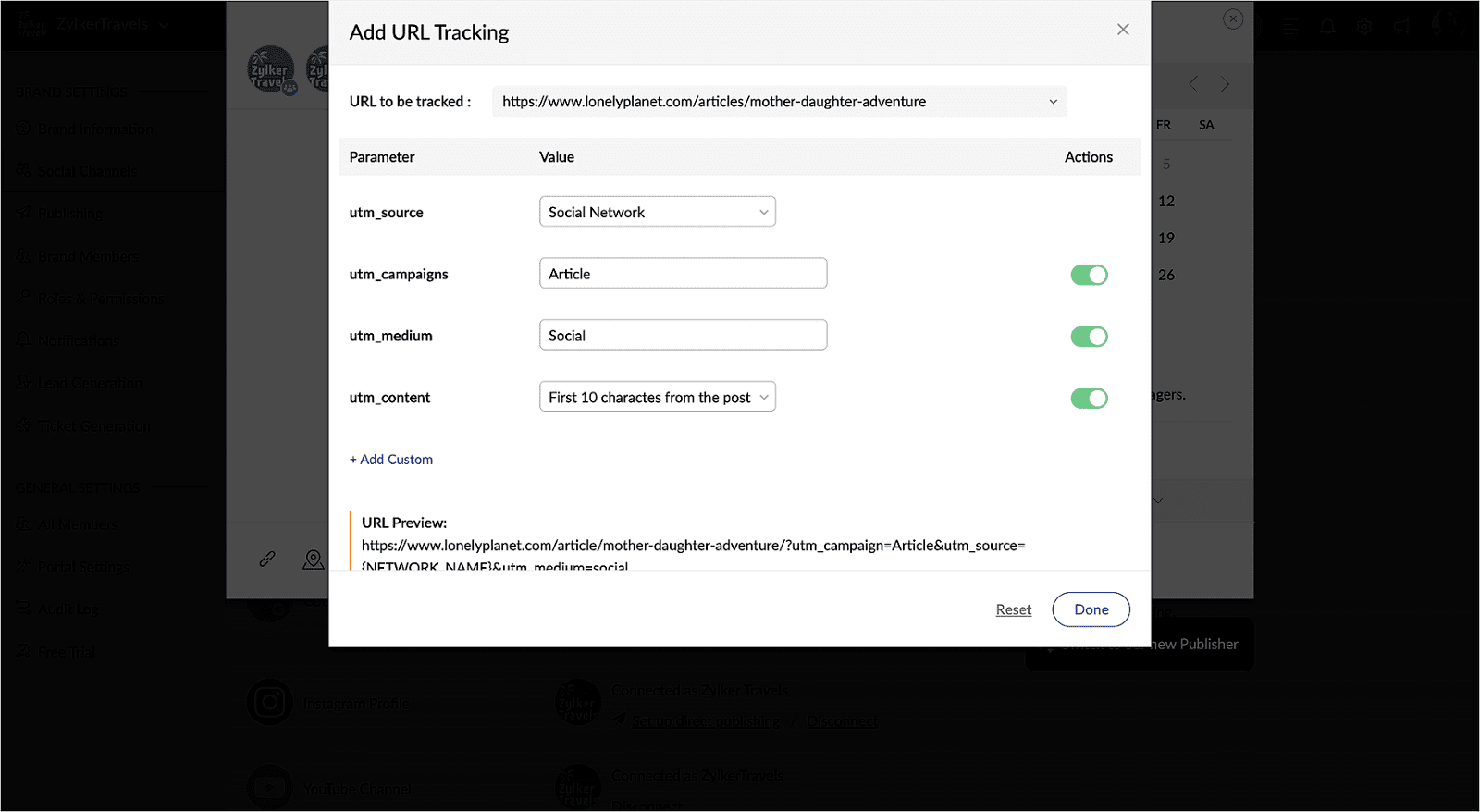
Task: Click the Zylker Travel avatar in background
Action: point(271,70)
